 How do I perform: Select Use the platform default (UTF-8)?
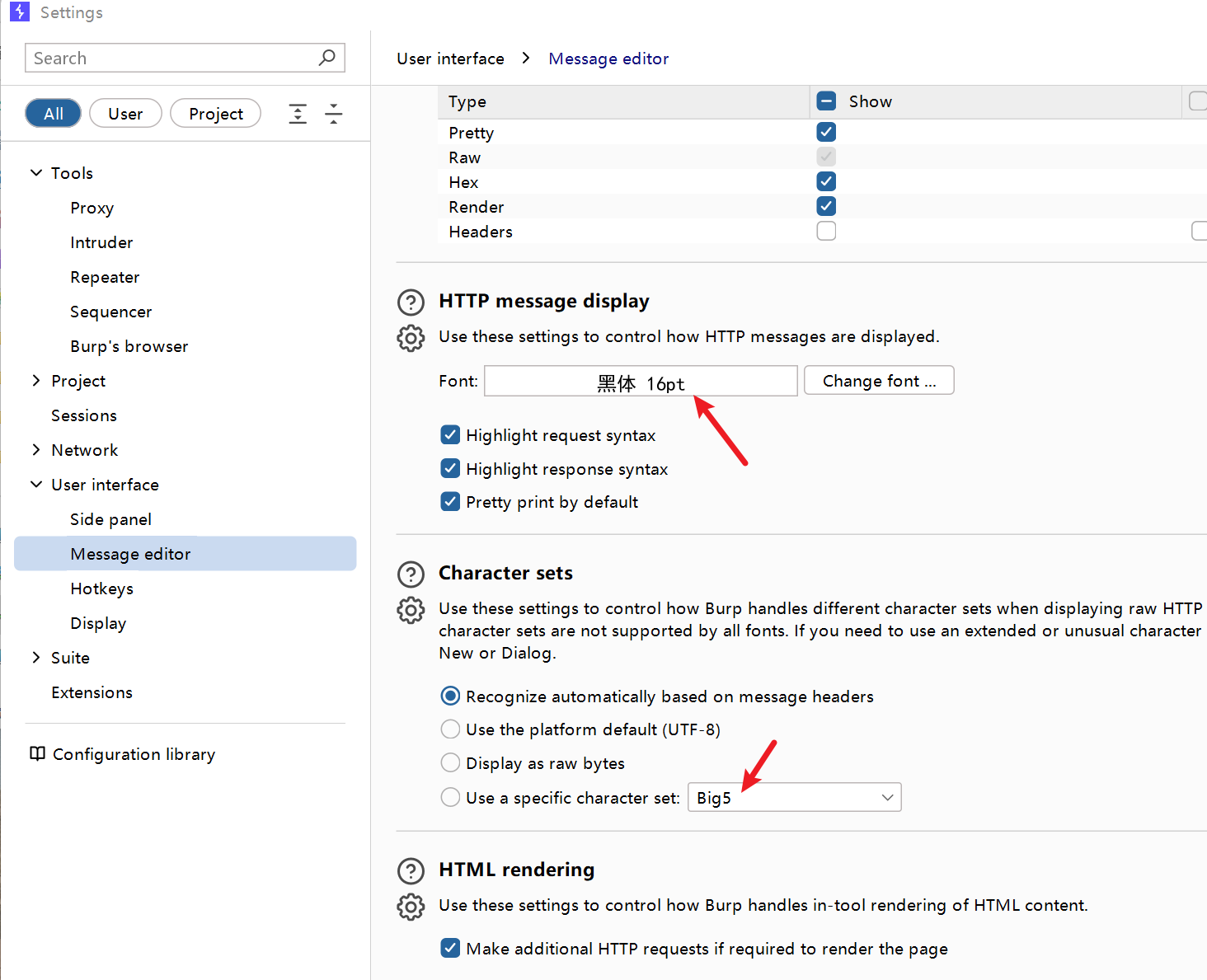click(x=450, y=729)
